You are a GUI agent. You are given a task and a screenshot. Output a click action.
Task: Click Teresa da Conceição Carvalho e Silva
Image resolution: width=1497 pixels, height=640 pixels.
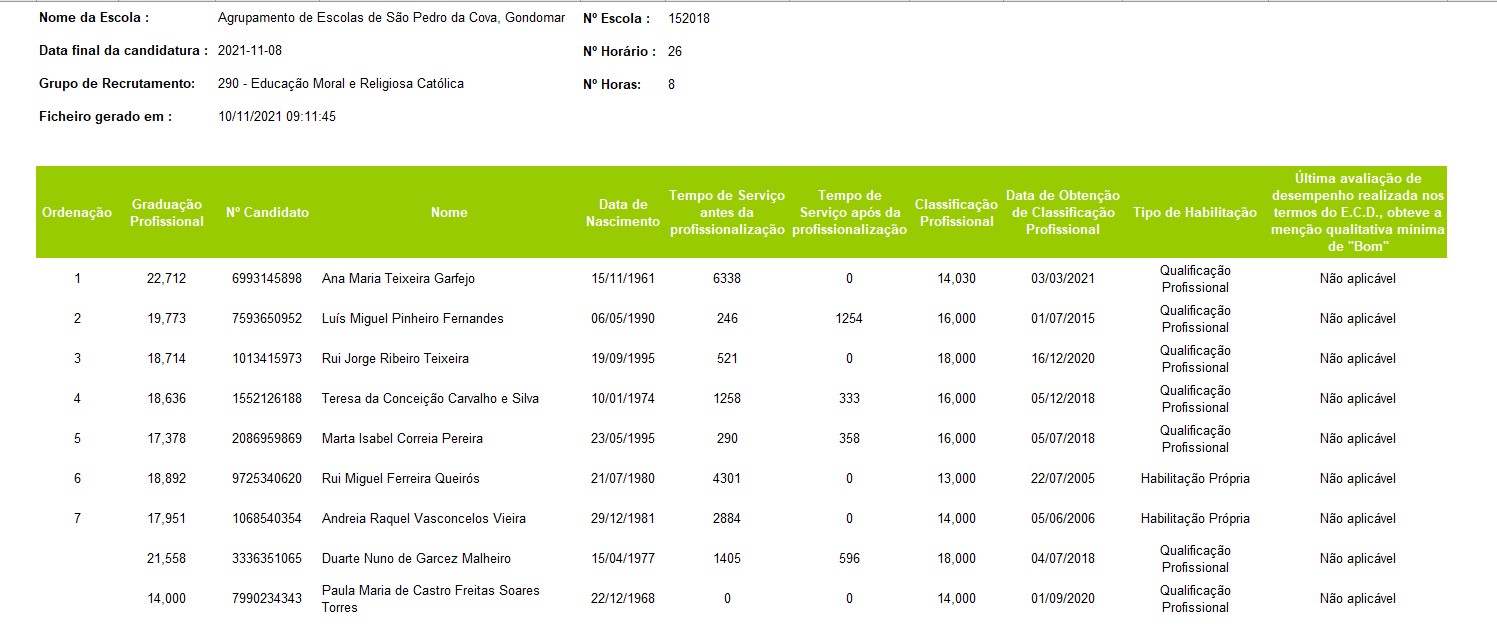(x=430, y=398)
